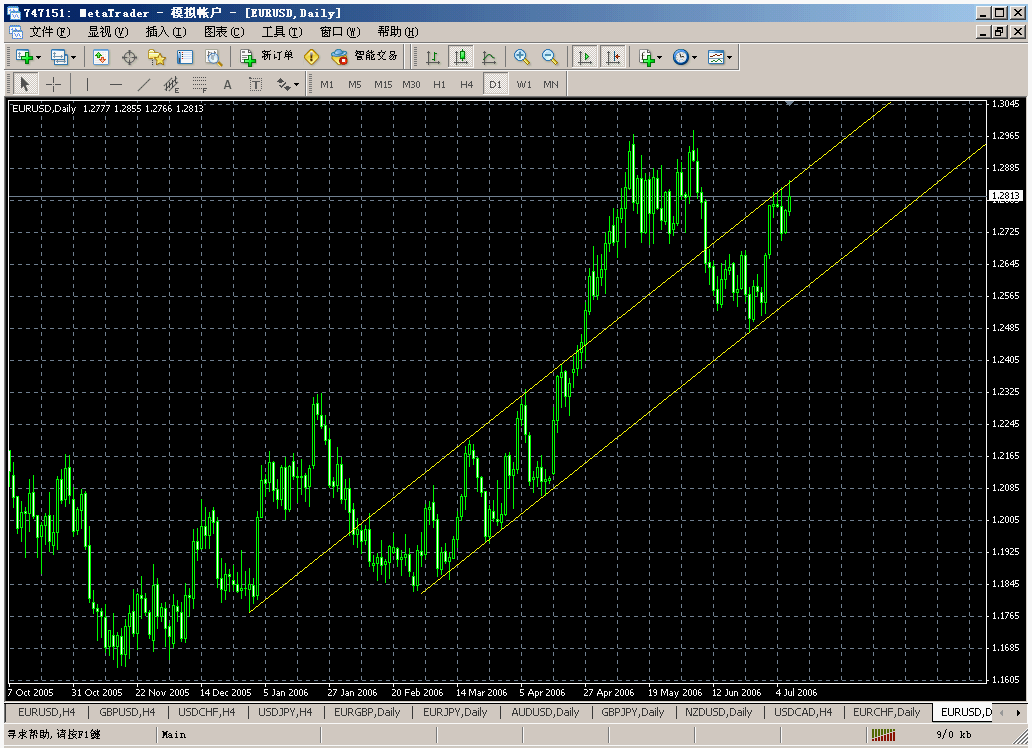
Task: Expand the Profiles dropdown arrow
Action: (73, 57)
